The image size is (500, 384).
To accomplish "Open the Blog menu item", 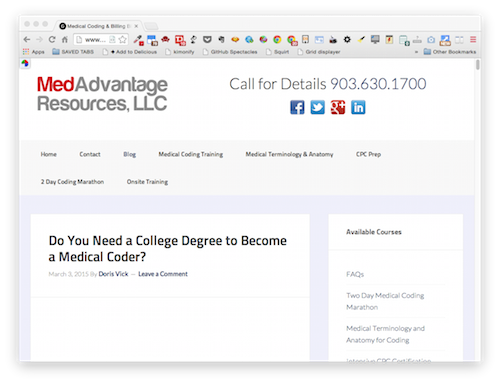I will tap(129, 154).
